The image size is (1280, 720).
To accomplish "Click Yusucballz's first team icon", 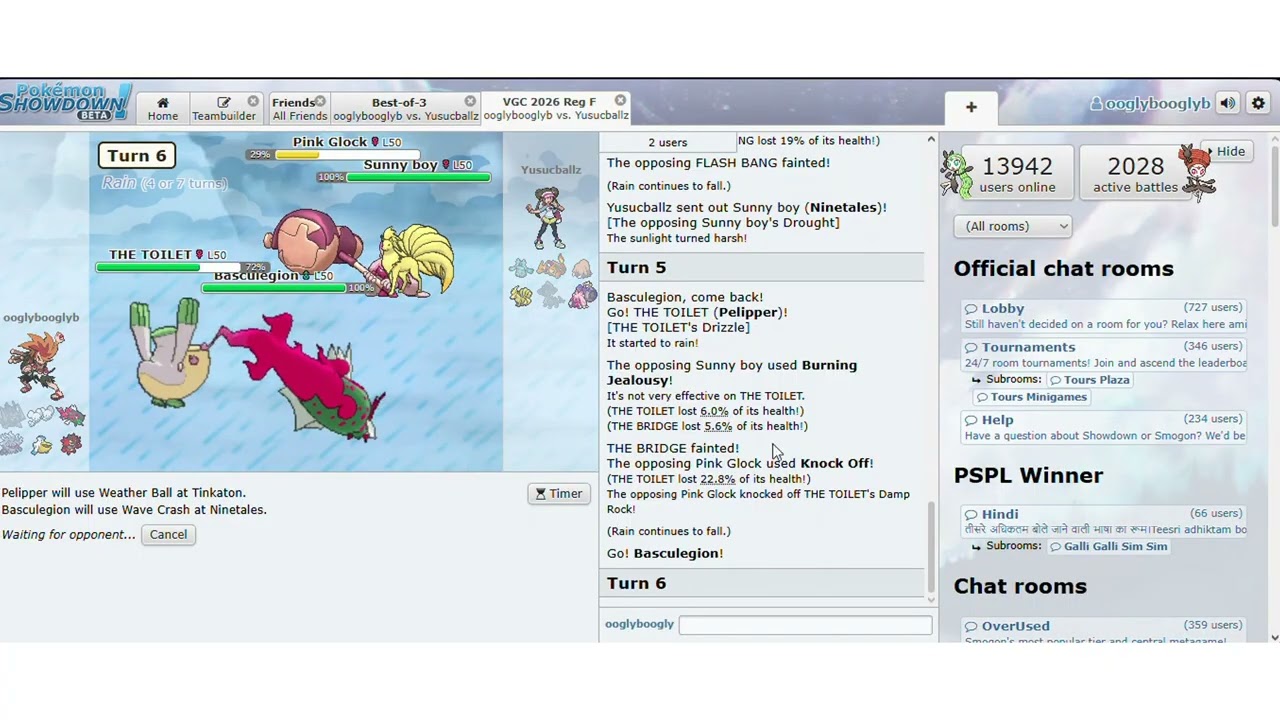I will 521,268.
